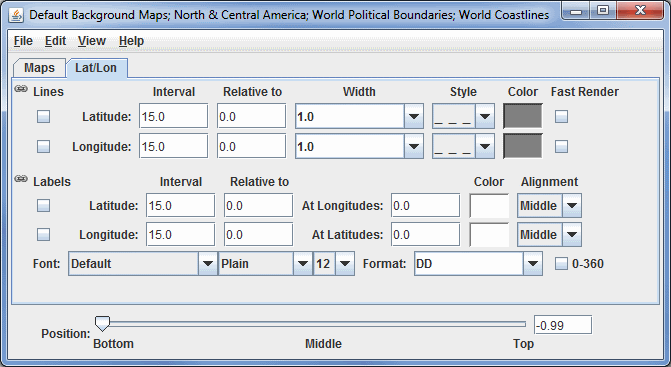Close the background maps window
This screenshot has height=367, width=671.
pyautogui.click(x=640, y=11)
